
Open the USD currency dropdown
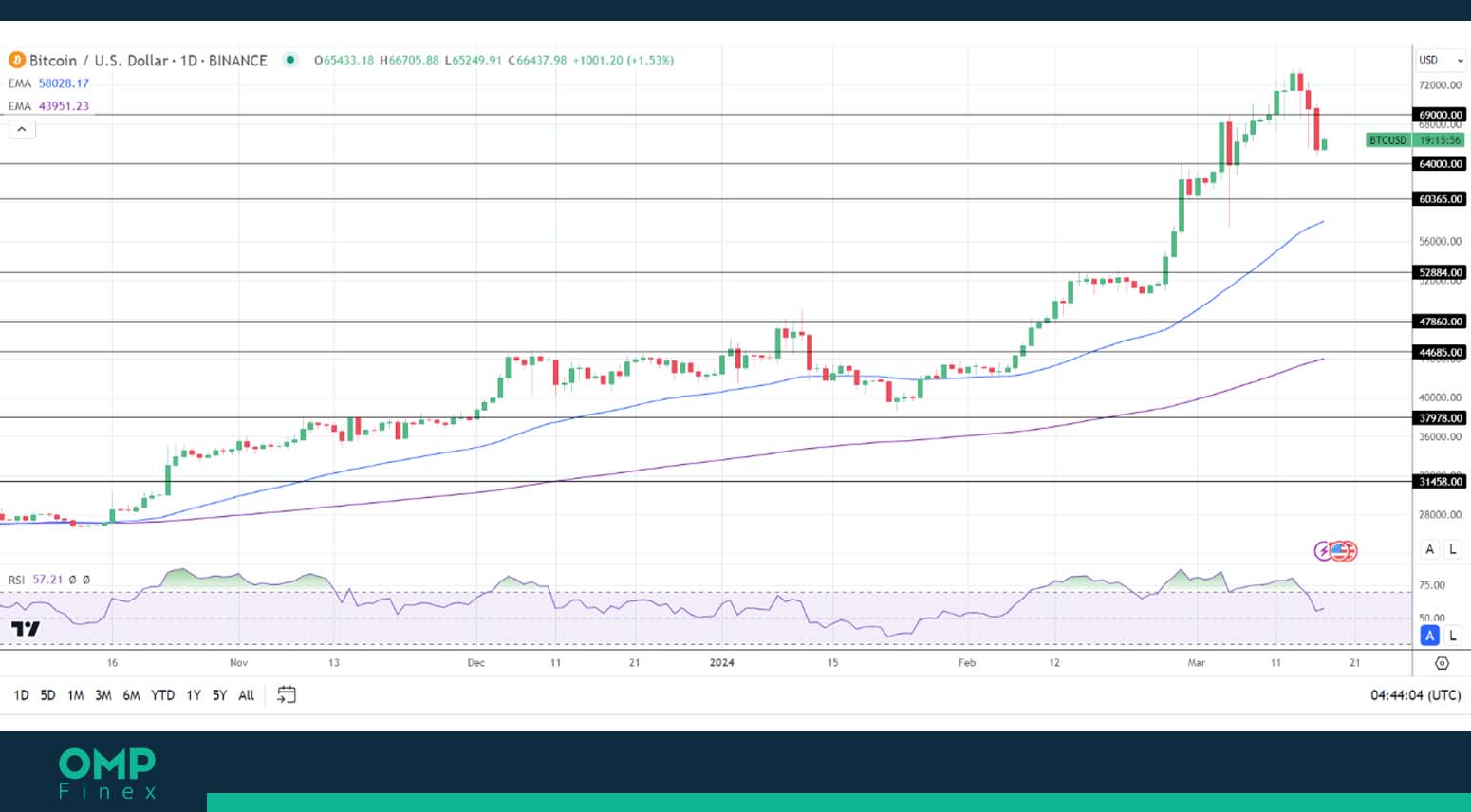pyautogui.click(x=1441, y=60)
